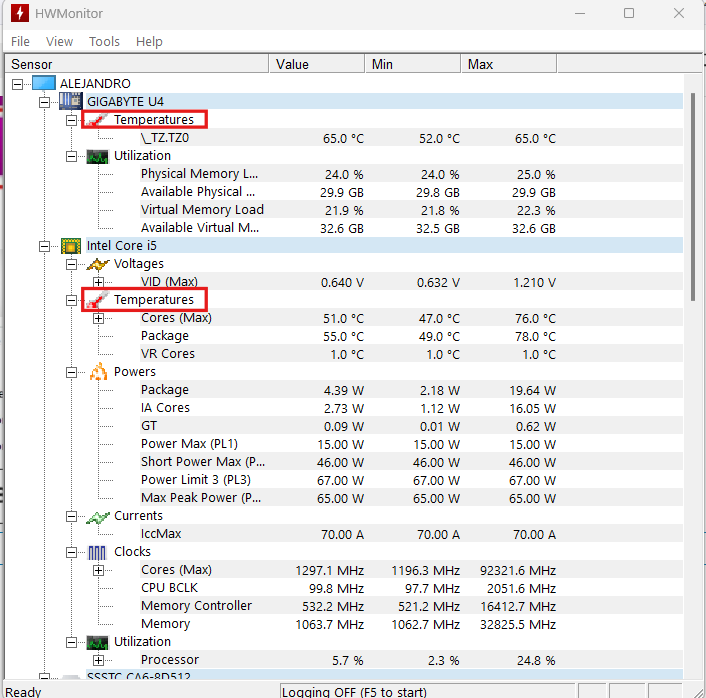Collapse the Voltages section
The height and width of the screenshot is (698, 706).
tap(71, 264)
